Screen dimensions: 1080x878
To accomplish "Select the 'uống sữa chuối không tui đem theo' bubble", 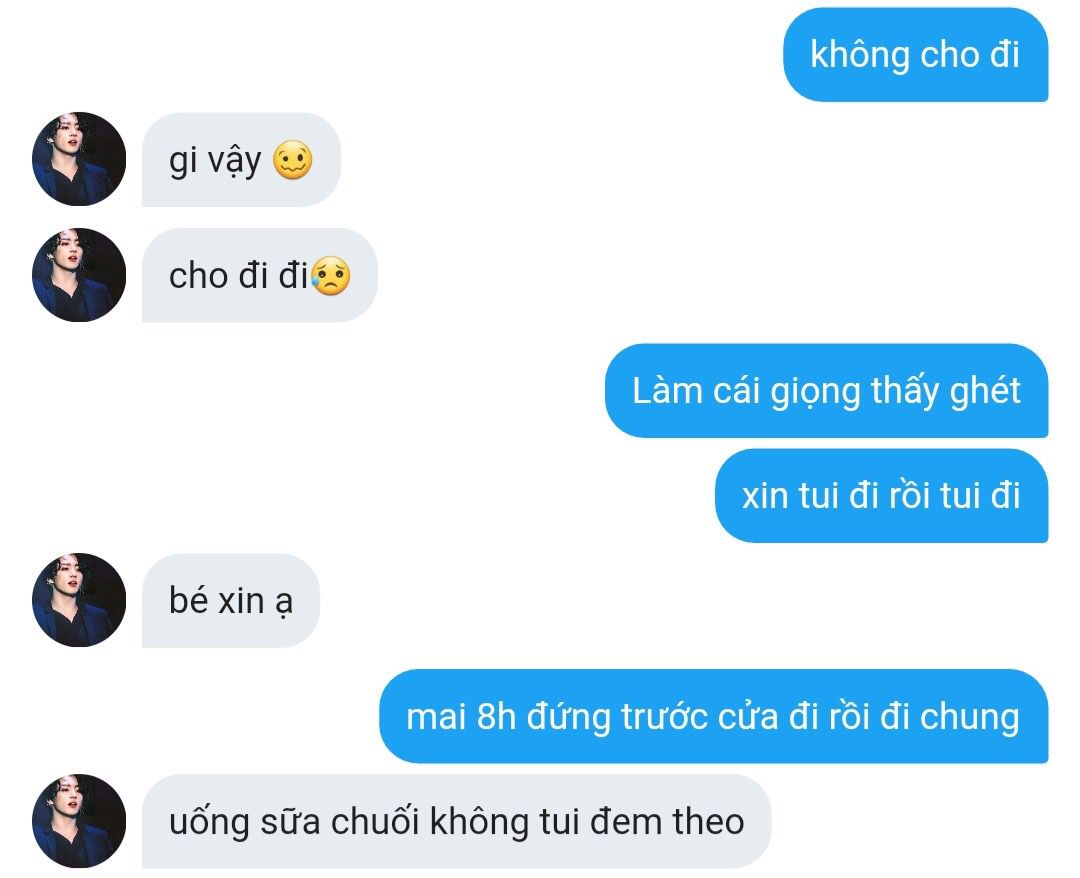I will (456, 821).
